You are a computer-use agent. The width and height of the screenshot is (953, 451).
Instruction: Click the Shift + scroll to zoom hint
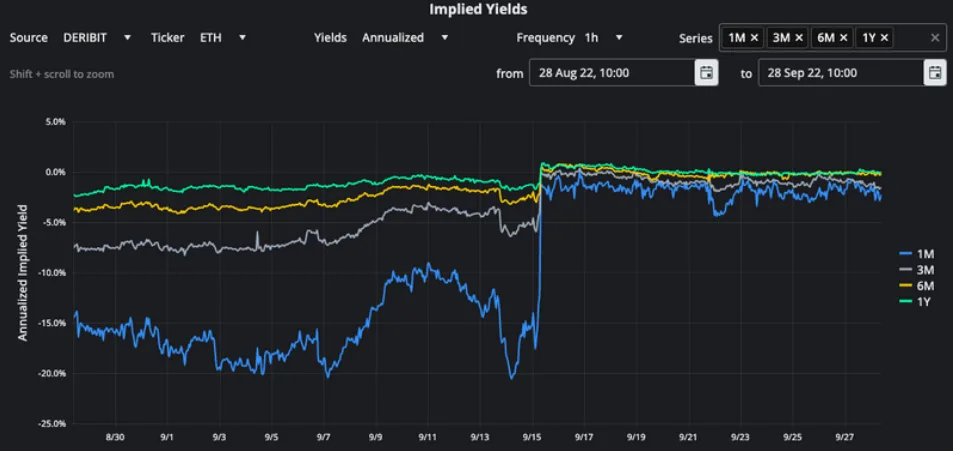(x=61, y=74)
